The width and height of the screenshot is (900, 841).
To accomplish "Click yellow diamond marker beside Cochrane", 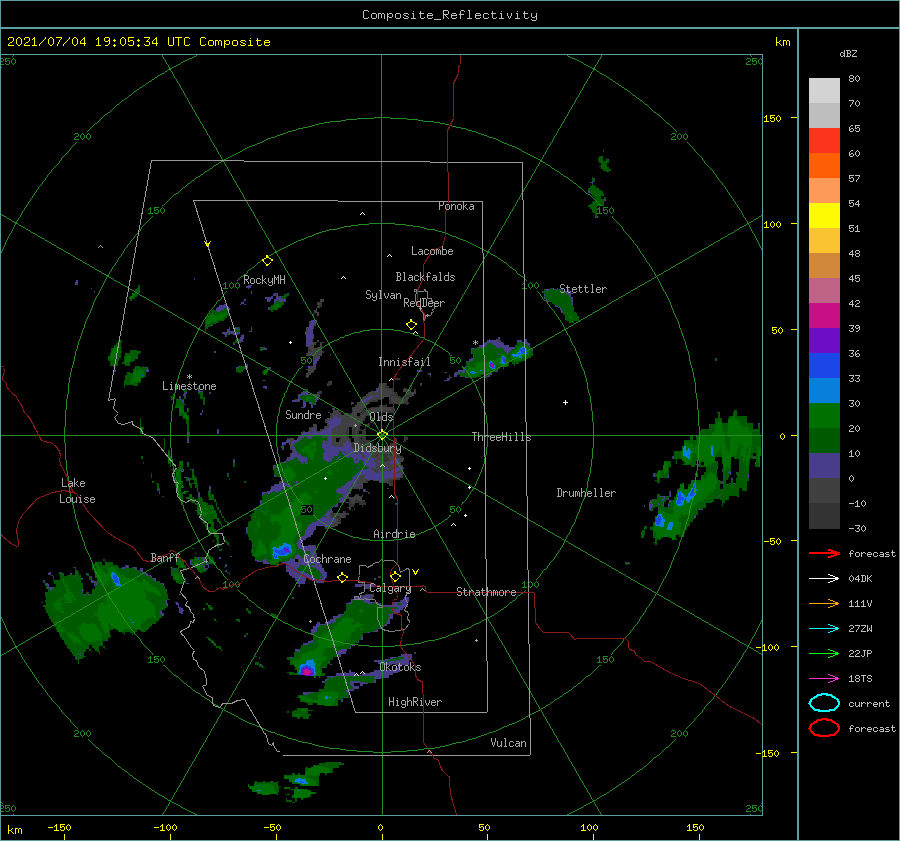I will pos(343,577).
